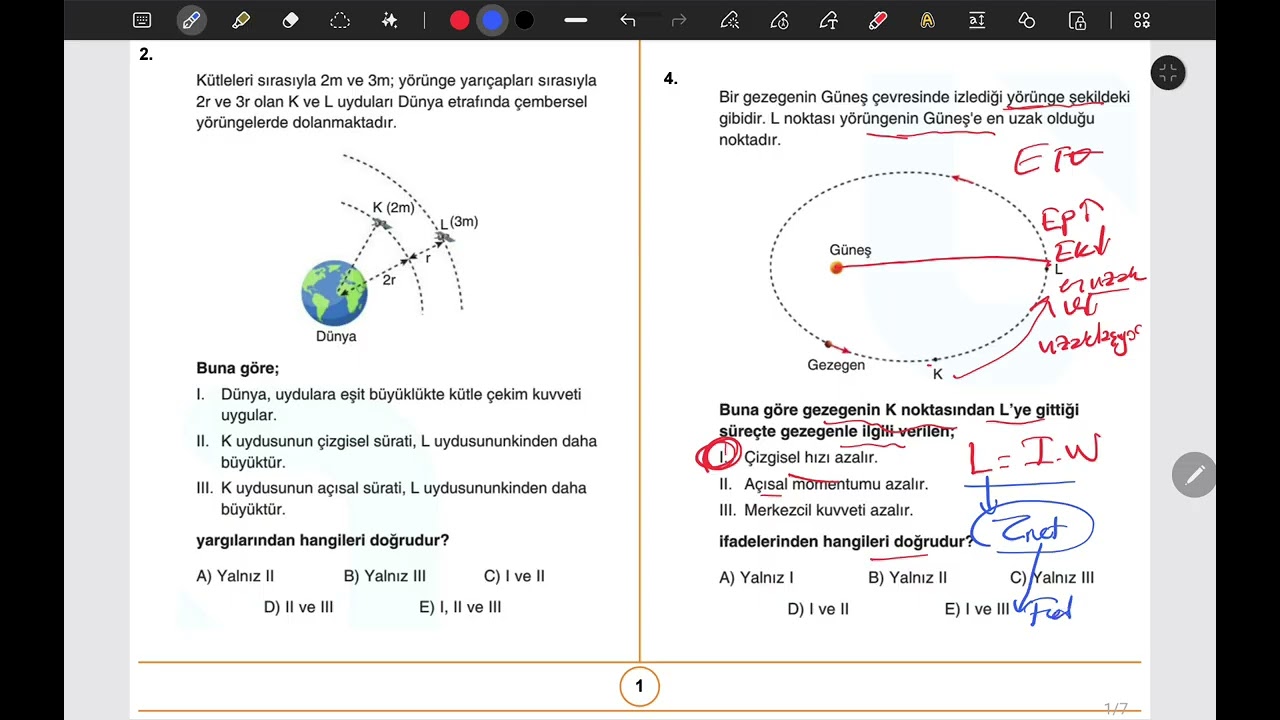Select answer option B) Yalnız III in question 2
Image resolution: width=1280 pixels, height=720 pixels.
385,576
